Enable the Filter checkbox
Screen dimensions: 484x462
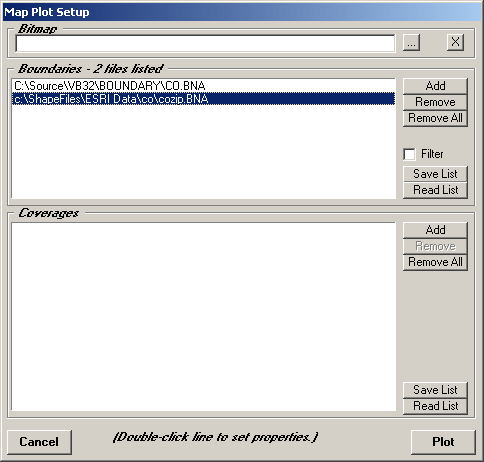click(x=409, y=154)
